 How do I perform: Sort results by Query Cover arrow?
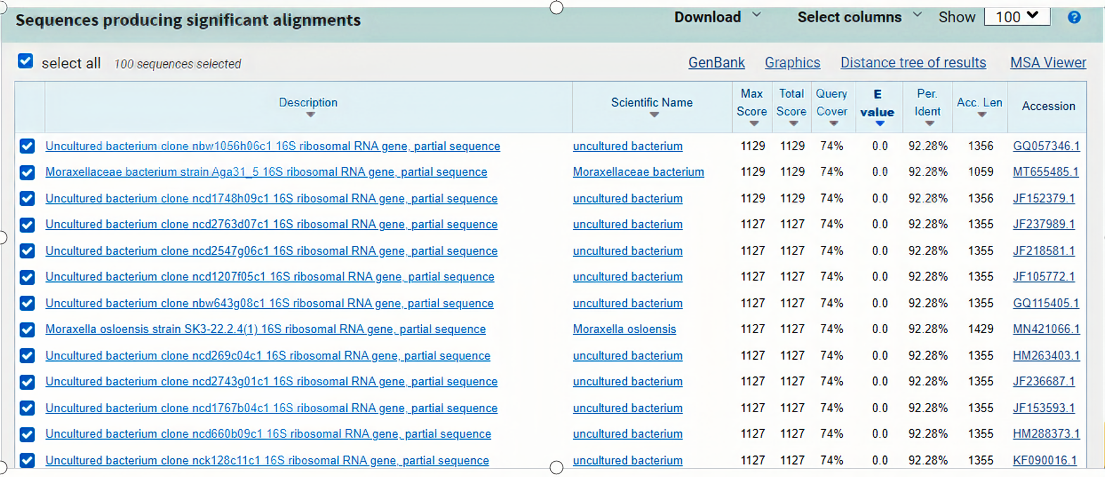point(832,124)
